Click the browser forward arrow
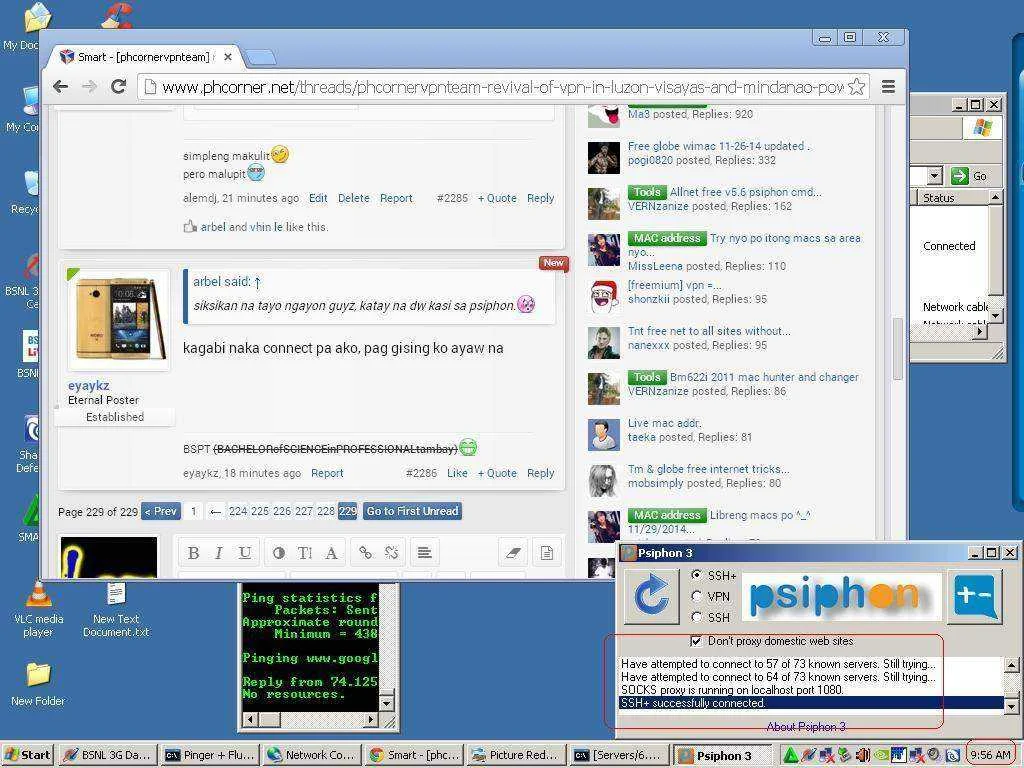Image resolution: width=1024 pixels, height=768 pixels. [x=89, y=86]
